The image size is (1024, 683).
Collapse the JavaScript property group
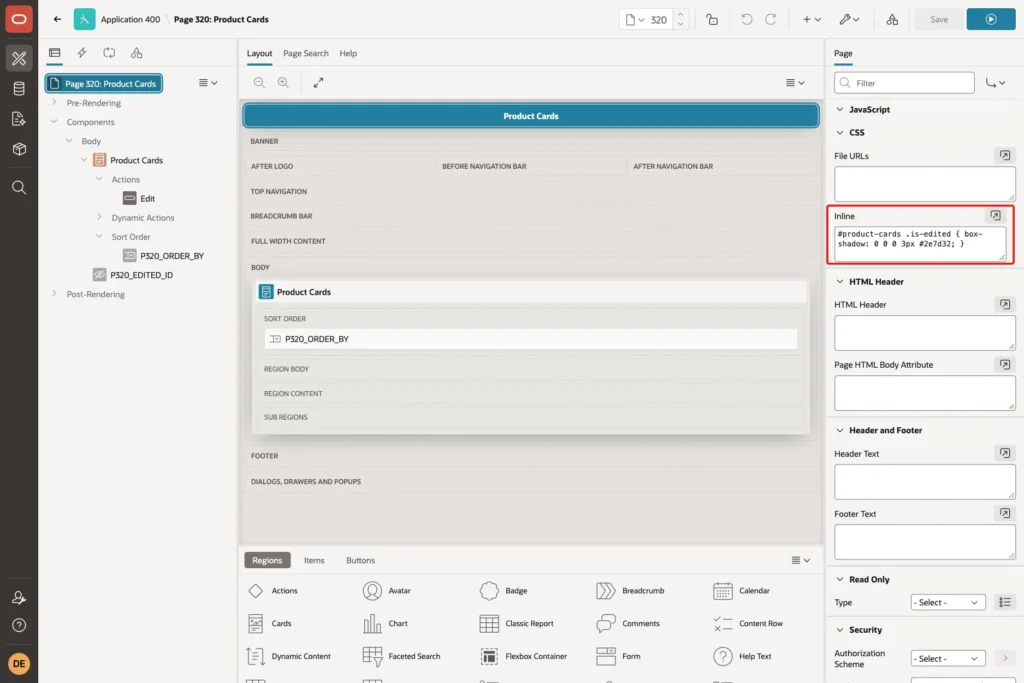click(x=840, y=109)
